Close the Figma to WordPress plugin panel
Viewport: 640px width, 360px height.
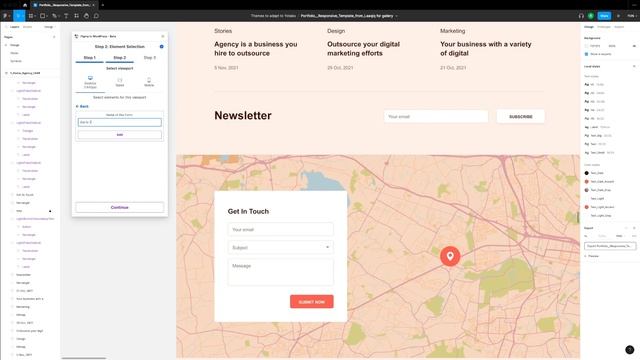click(x=162, y=36)
